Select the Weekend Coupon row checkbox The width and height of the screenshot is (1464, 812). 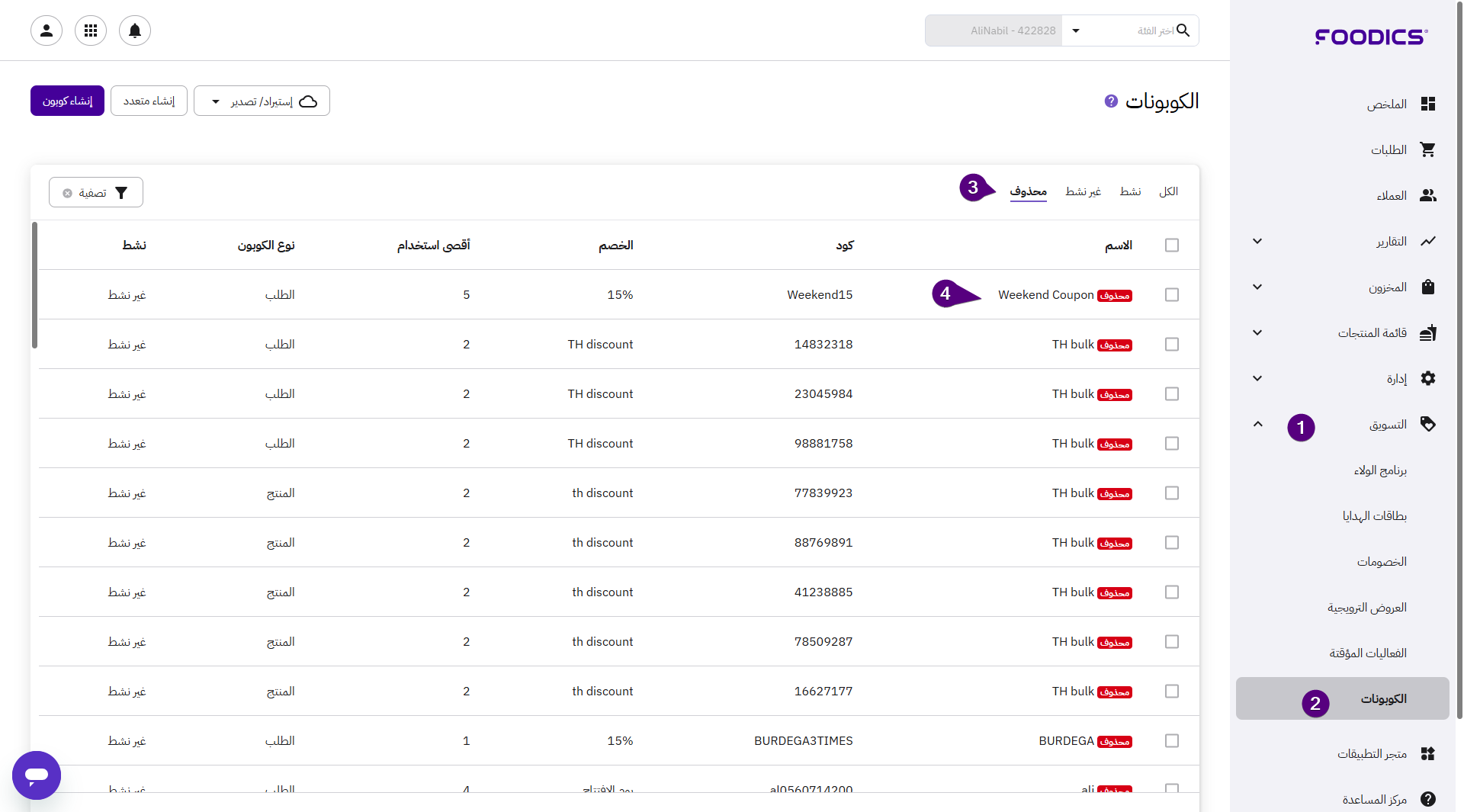[x=1172, y=295]
